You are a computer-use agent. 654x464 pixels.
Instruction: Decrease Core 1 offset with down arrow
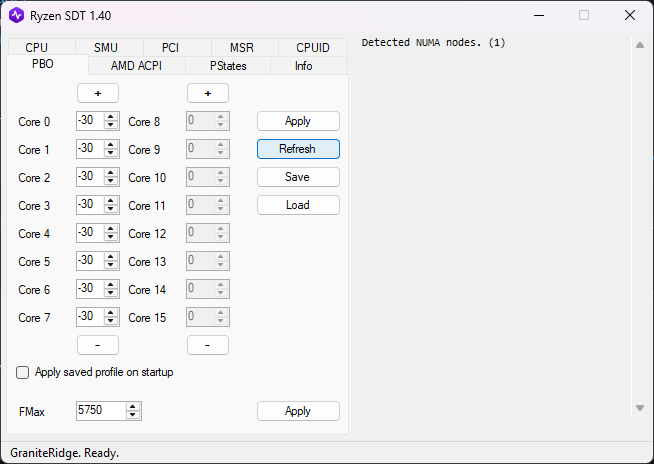pyautogui.click(x=111, y=153)
